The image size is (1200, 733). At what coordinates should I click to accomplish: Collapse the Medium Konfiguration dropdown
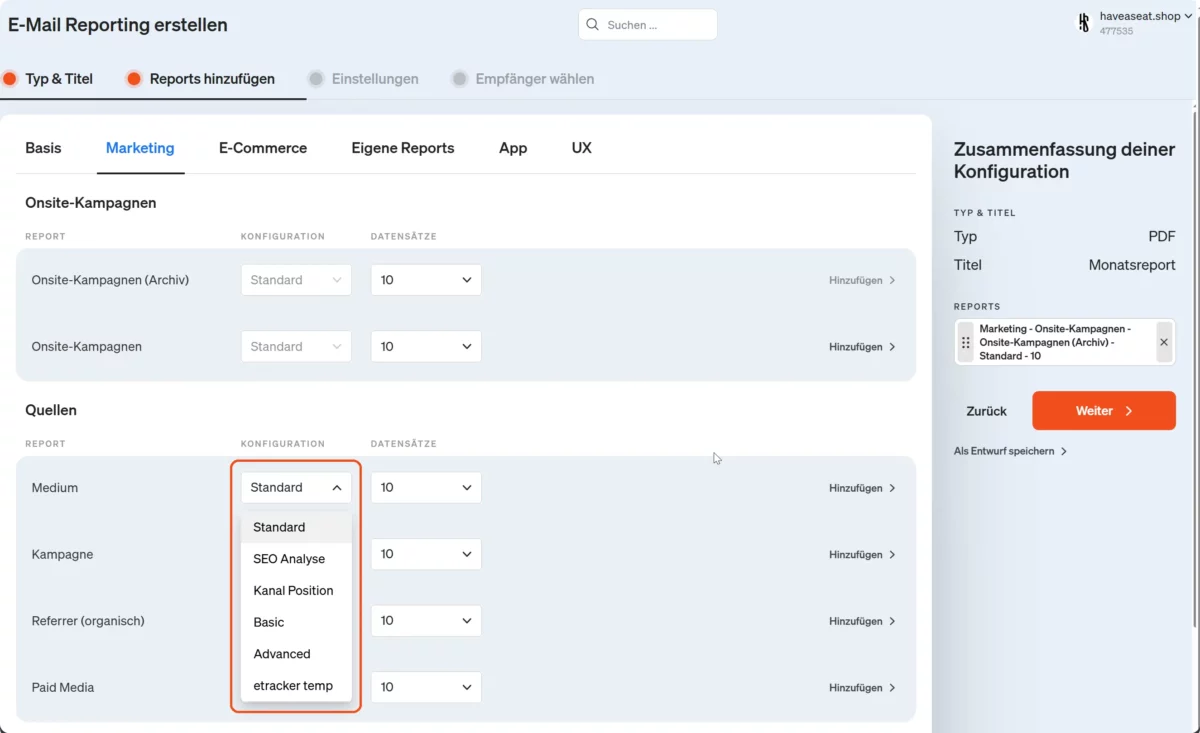[296, 488]
